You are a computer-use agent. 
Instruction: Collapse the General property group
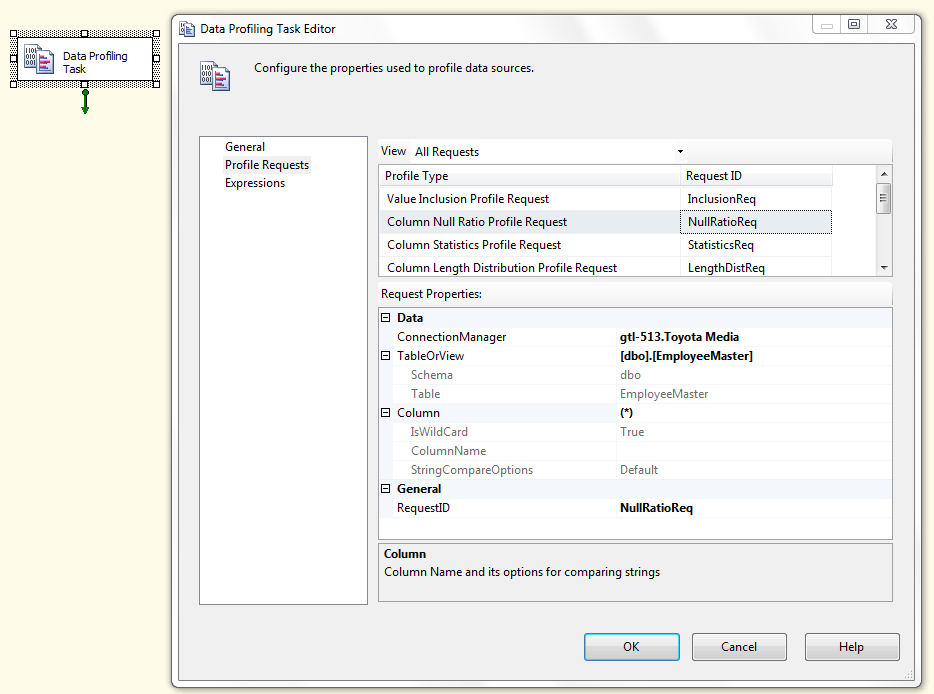[385, 488]
